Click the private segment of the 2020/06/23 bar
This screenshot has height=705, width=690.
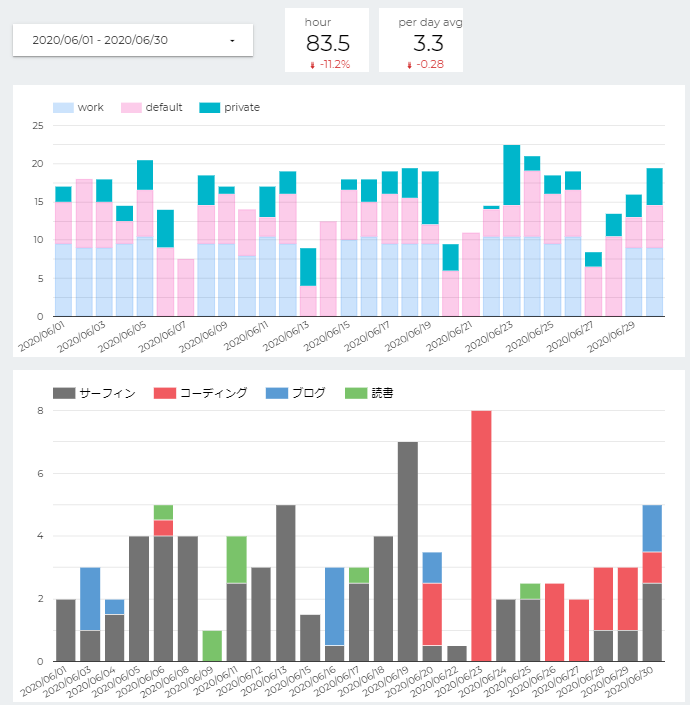[x=512, y=175]
